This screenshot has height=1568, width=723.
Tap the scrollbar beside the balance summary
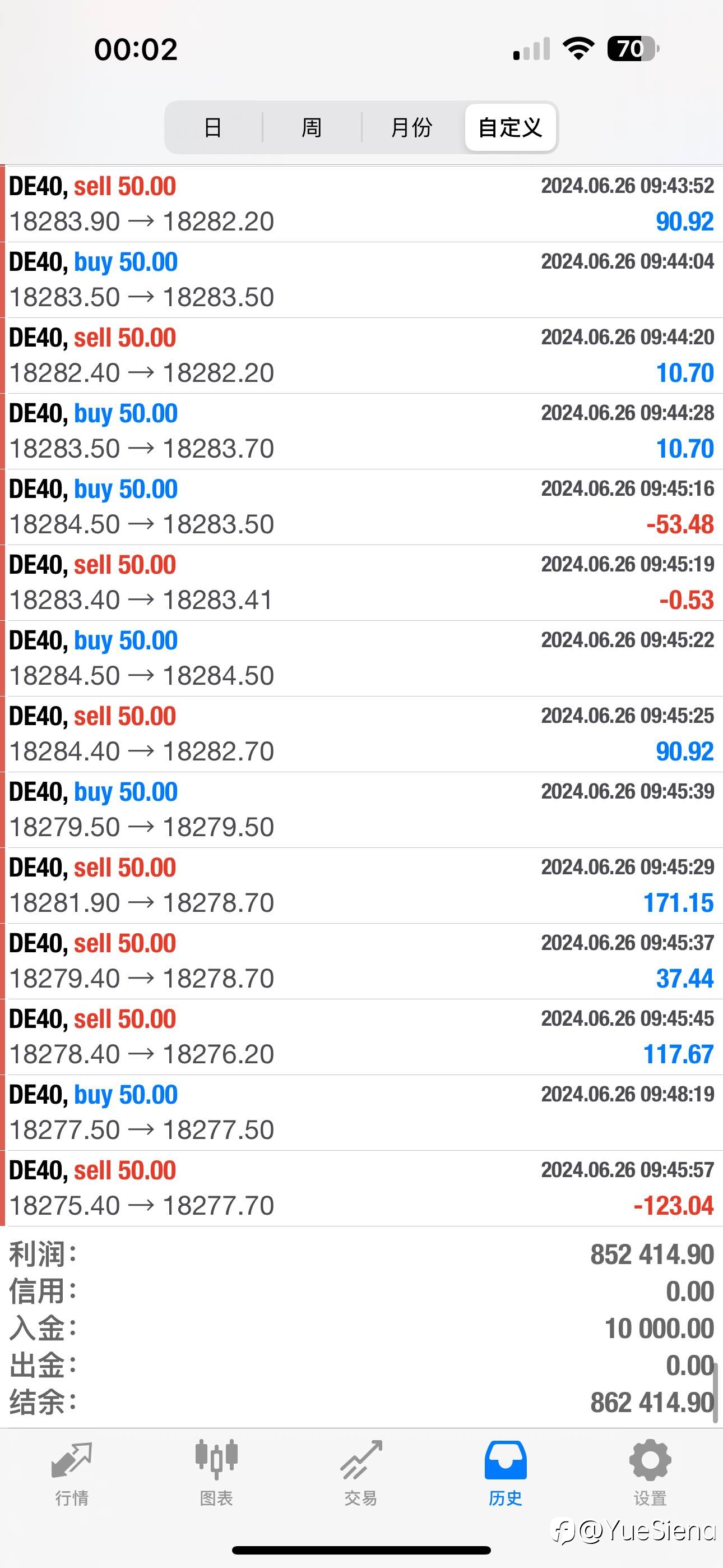coord(716,1392)
